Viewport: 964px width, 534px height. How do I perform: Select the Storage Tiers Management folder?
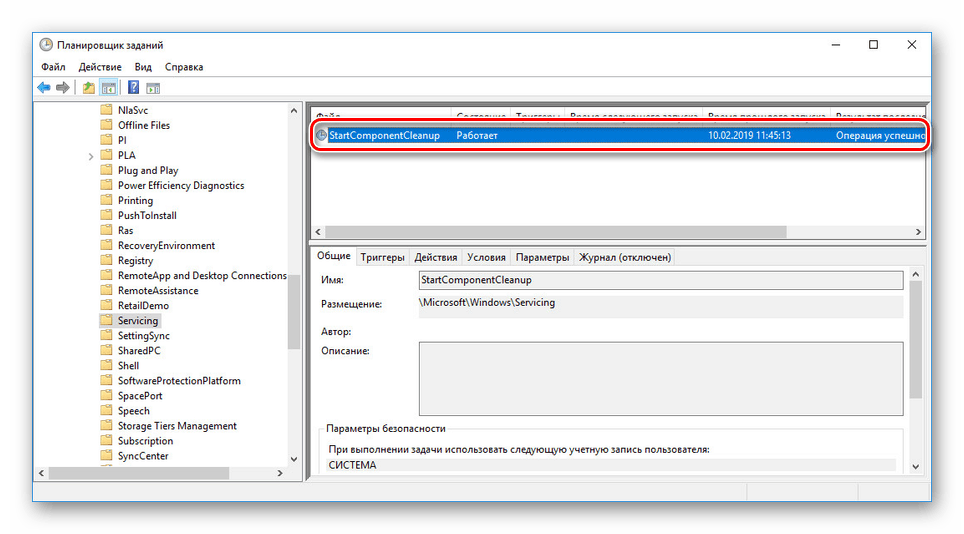click(x=177, y=426)
